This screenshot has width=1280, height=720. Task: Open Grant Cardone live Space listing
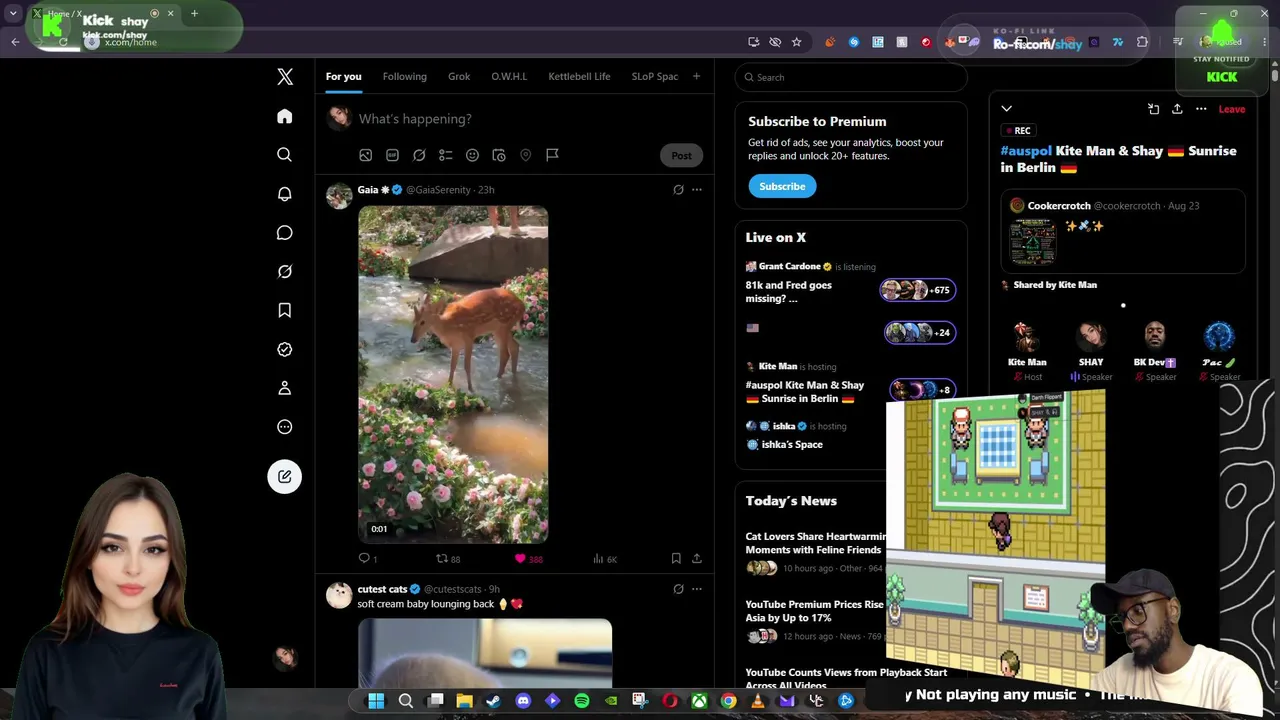pyautogui.click(x=850, y=284)
